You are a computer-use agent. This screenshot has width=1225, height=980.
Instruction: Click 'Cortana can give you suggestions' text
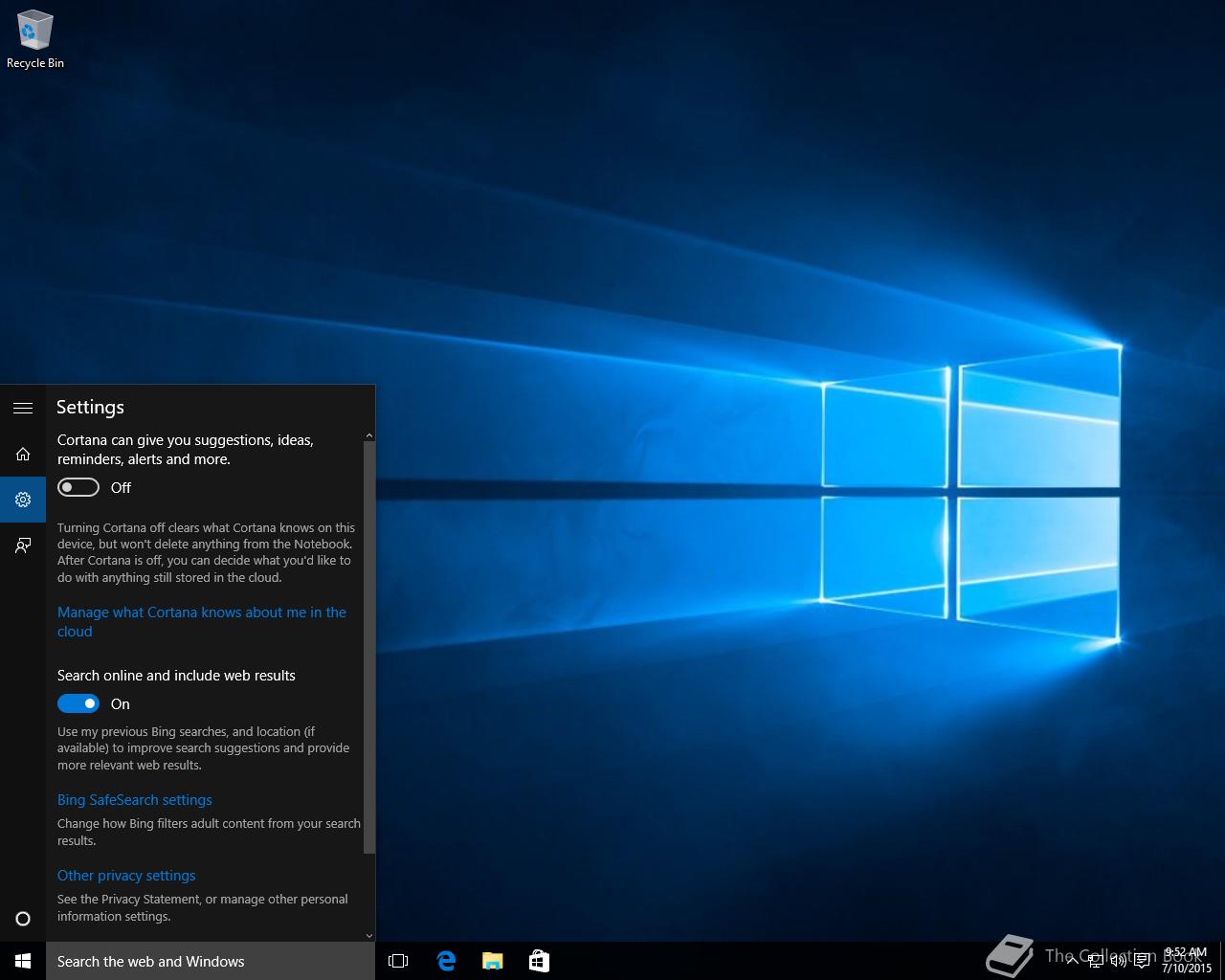pyautogui.click(x=186, y=450)
